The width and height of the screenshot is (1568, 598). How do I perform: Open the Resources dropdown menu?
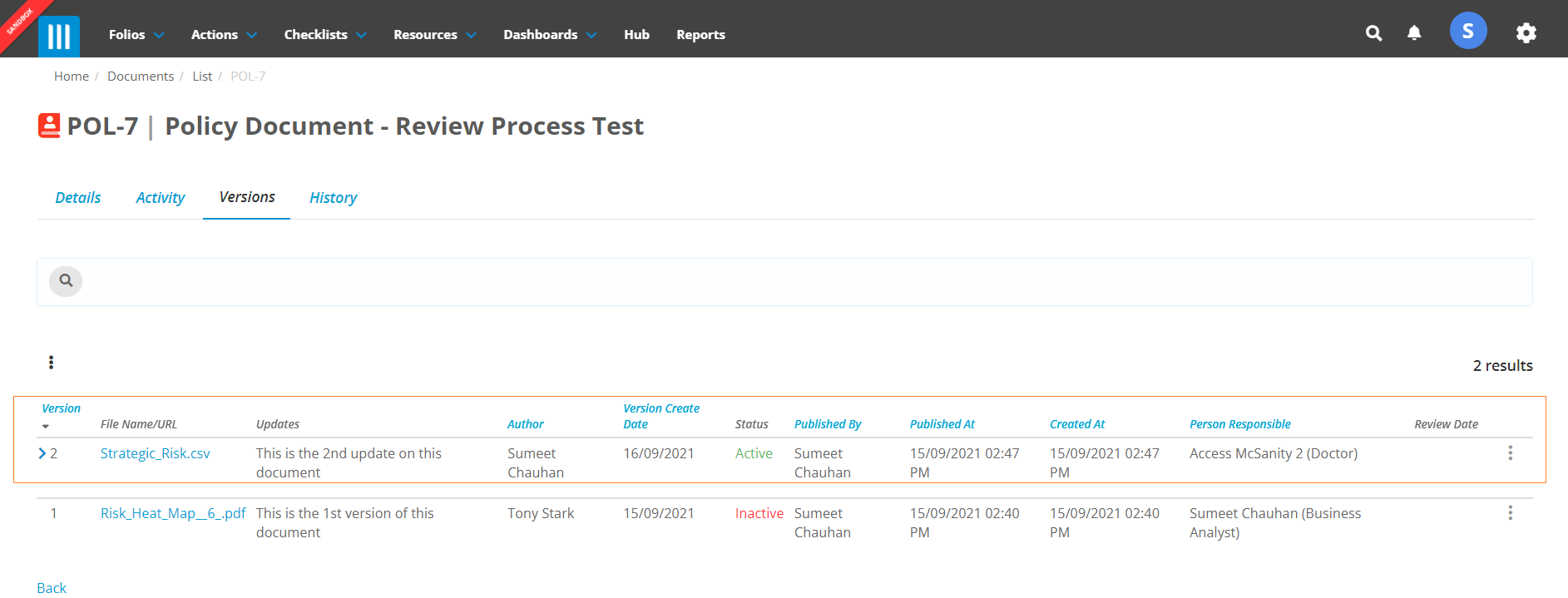[435, 34]
